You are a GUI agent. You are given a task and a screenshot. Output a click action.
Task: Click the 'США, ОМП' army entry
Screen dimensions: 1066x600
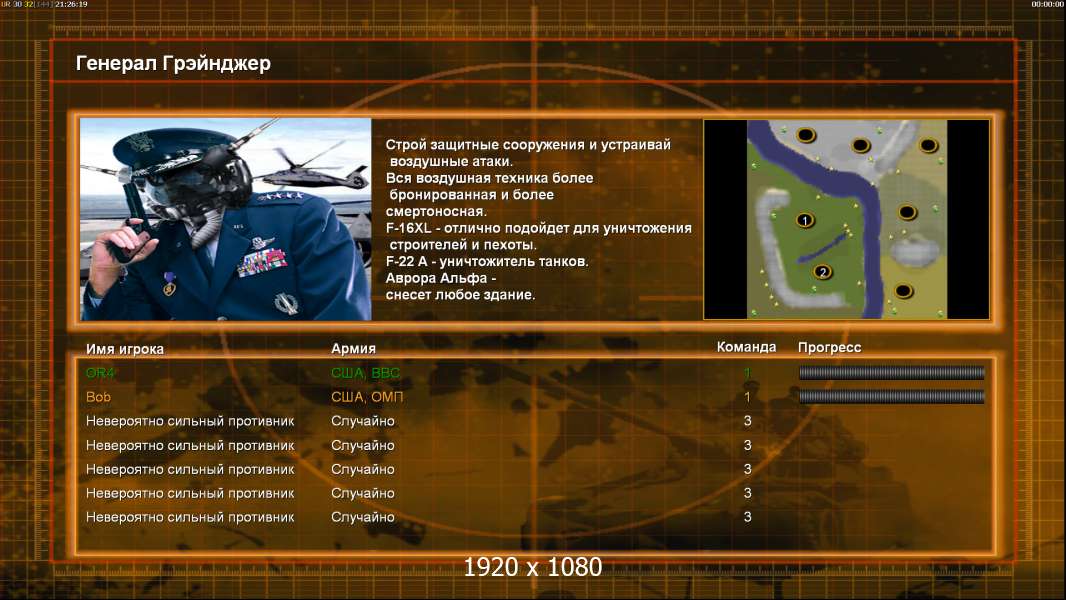point(367,397)
